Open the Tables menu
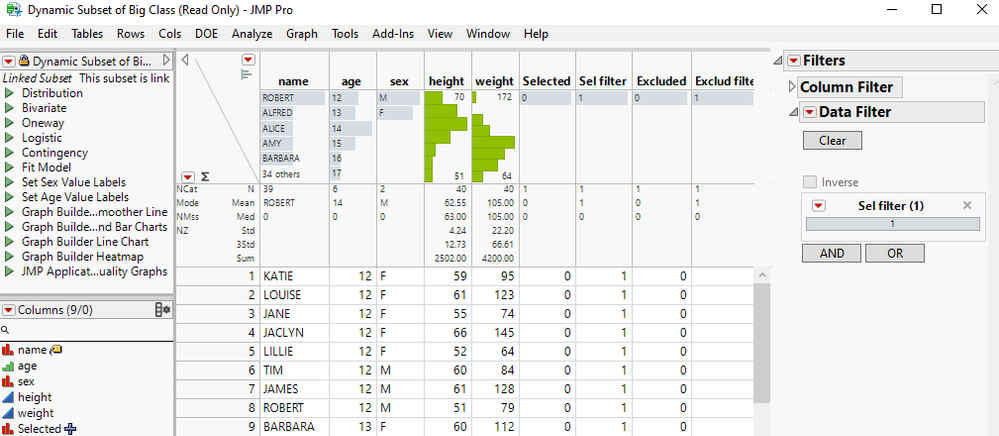Screen dimensions: 999x436 [87, 34]
